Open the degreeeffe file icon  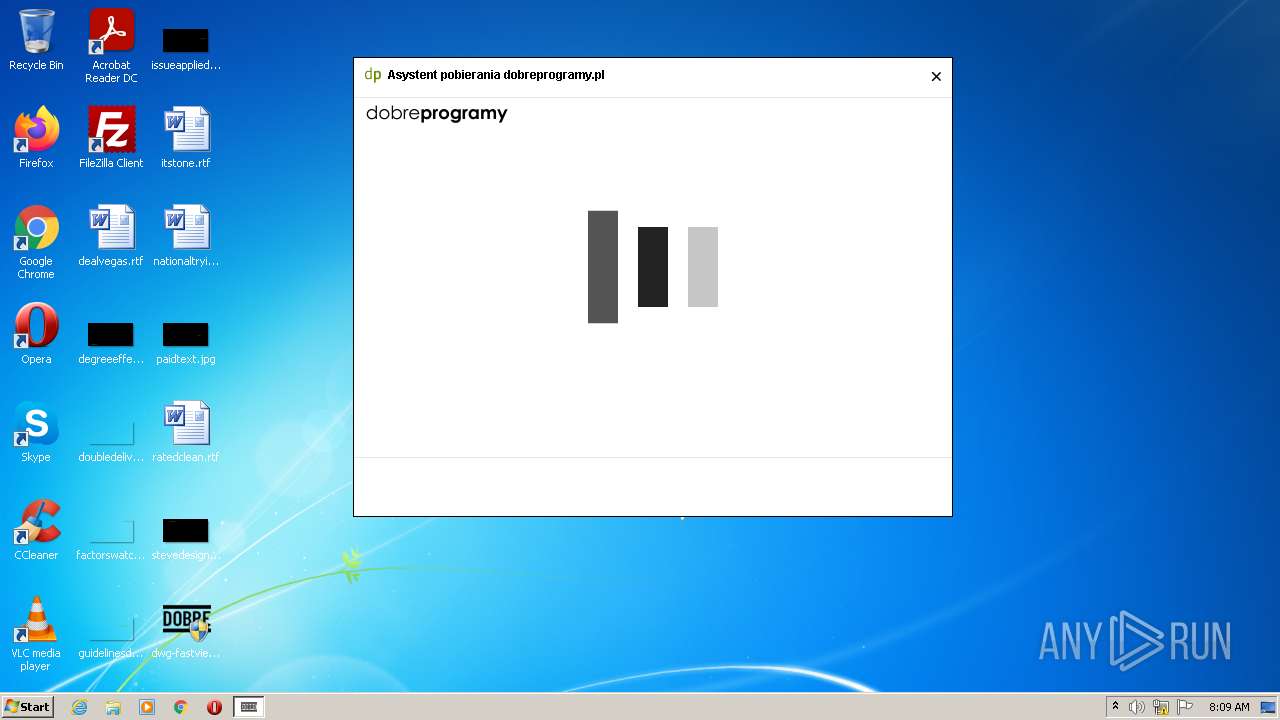click(x=111, y=342)
